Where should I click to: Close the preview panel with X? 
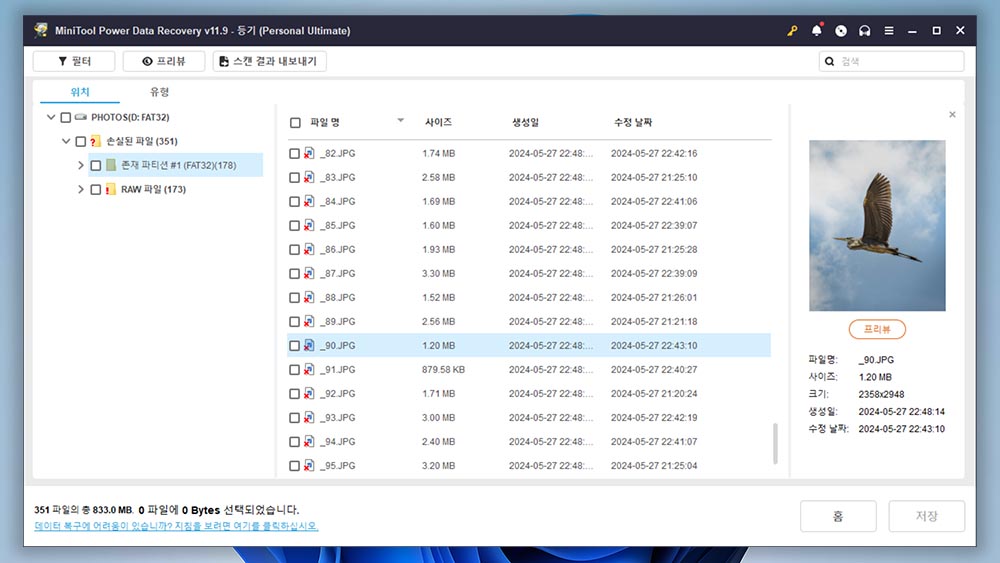click(x=952, y=115)
